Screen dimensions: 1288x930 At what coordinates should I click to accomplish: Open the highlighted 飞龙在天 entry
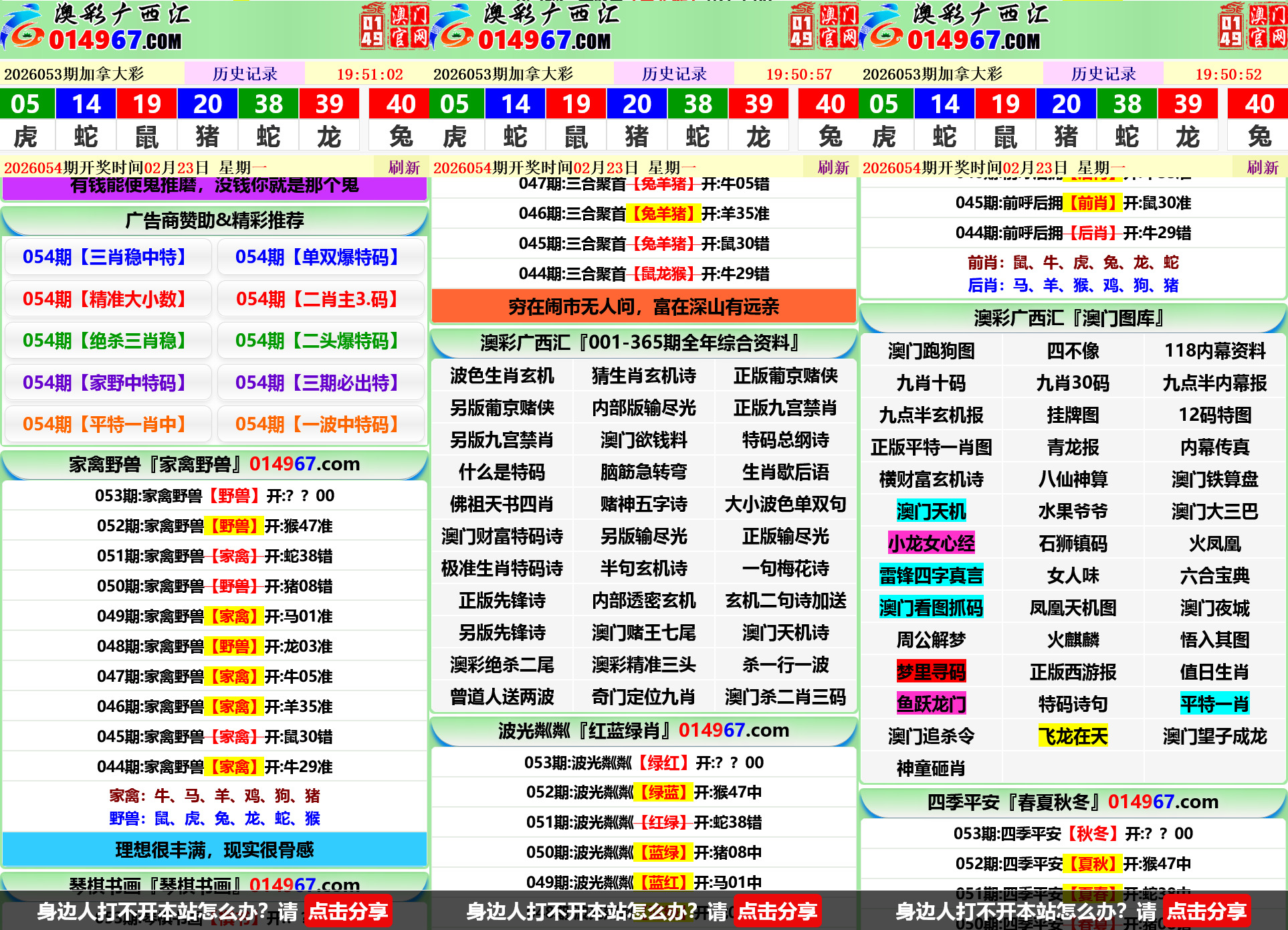click(1073, 736)
